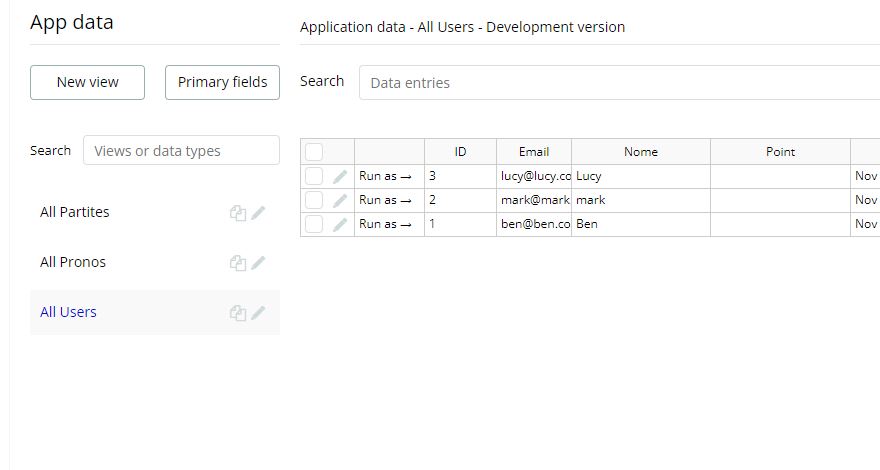
Task: Click the copy icon next to All Pronos
Action: [x=237, y=263]
